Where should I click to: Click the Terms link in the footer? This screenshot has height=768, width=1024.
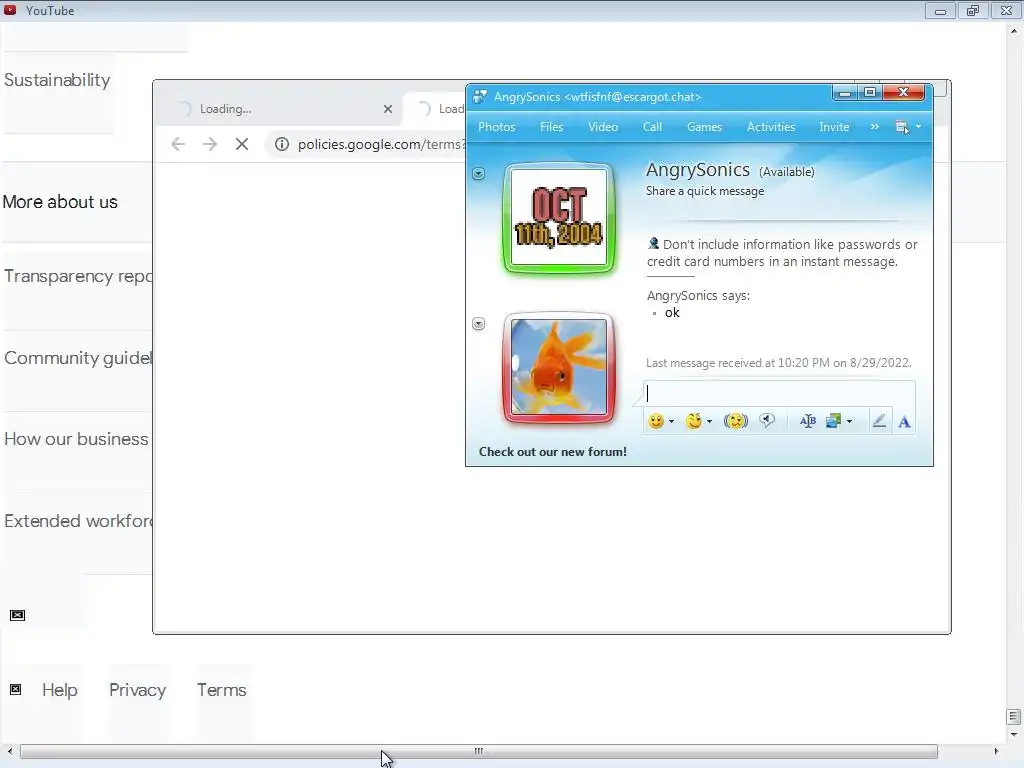[x=221, y=690]
